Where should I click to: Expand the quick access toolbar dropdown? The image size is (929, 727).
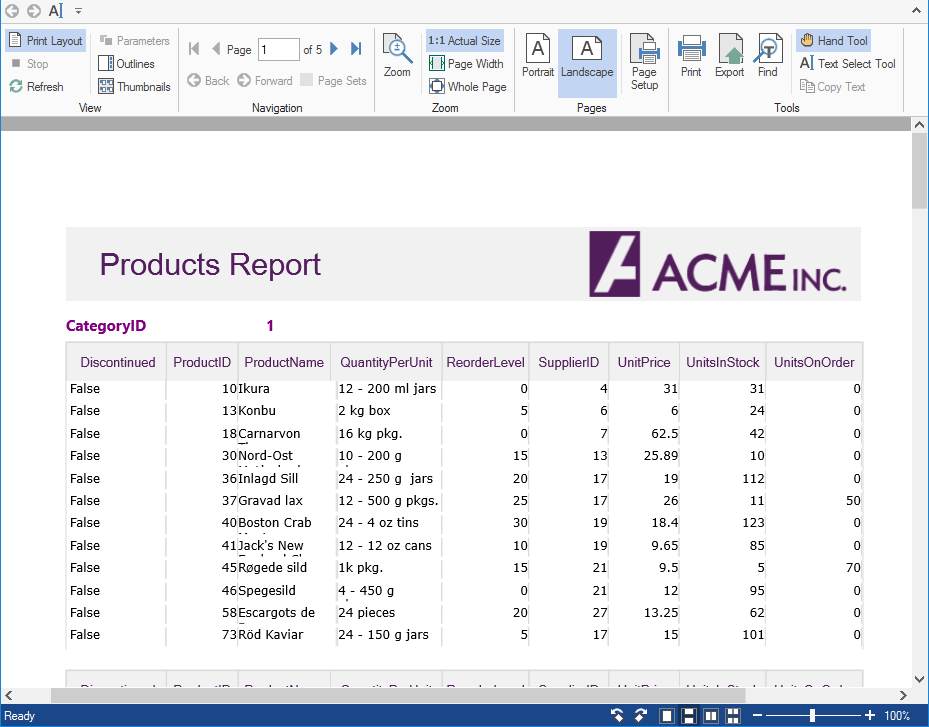click(x=79, y=11)
